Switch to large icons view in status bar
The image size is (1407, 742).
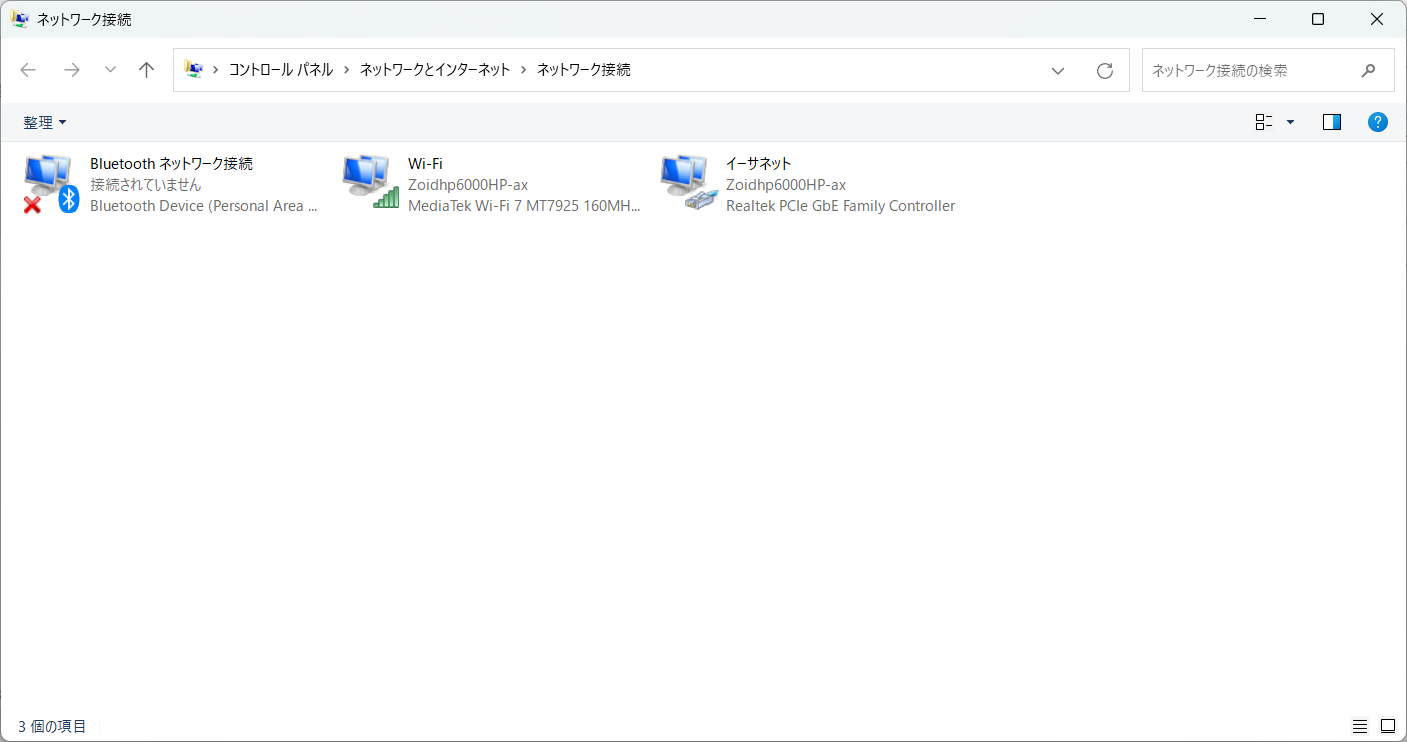pyautogui.click(x=1387, y=726)
